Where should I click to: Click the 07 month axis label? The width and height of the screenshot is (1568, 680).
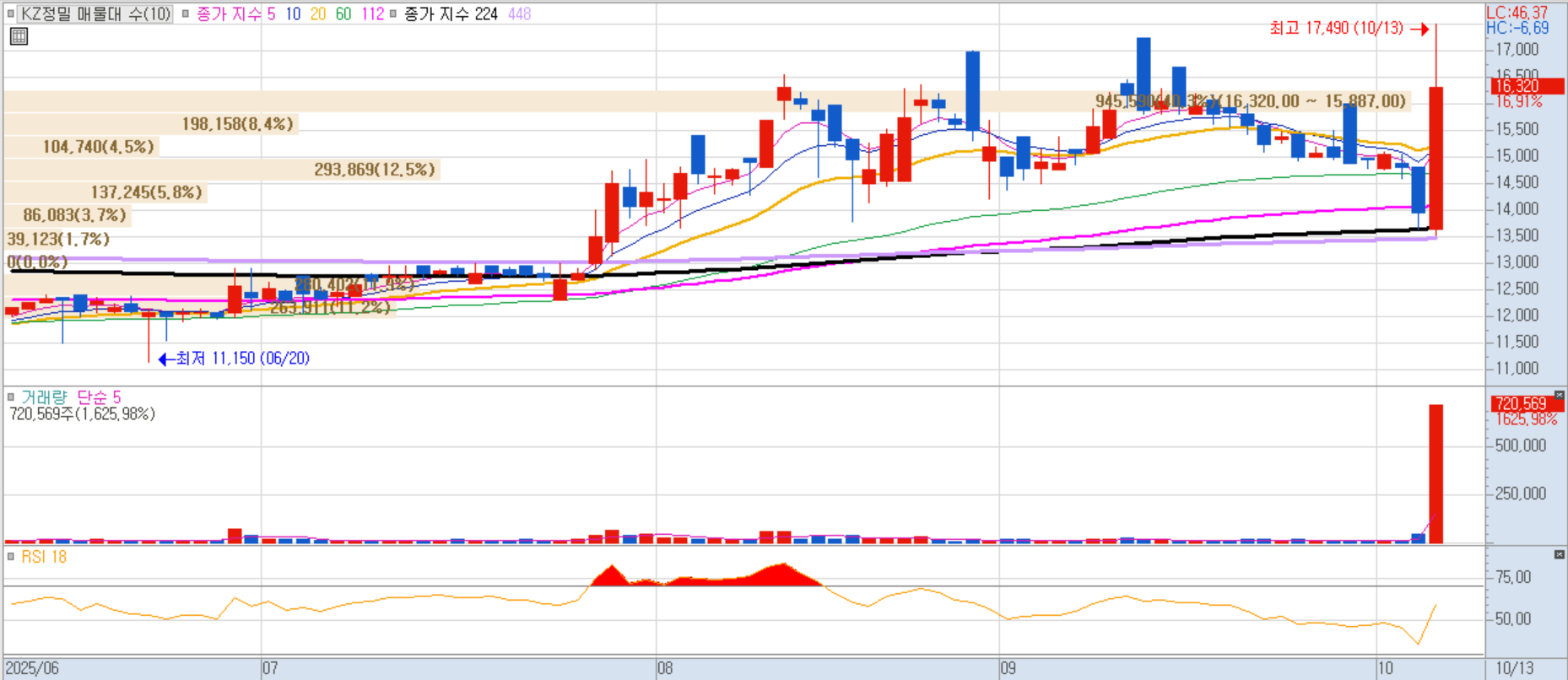tap(270, 668)
